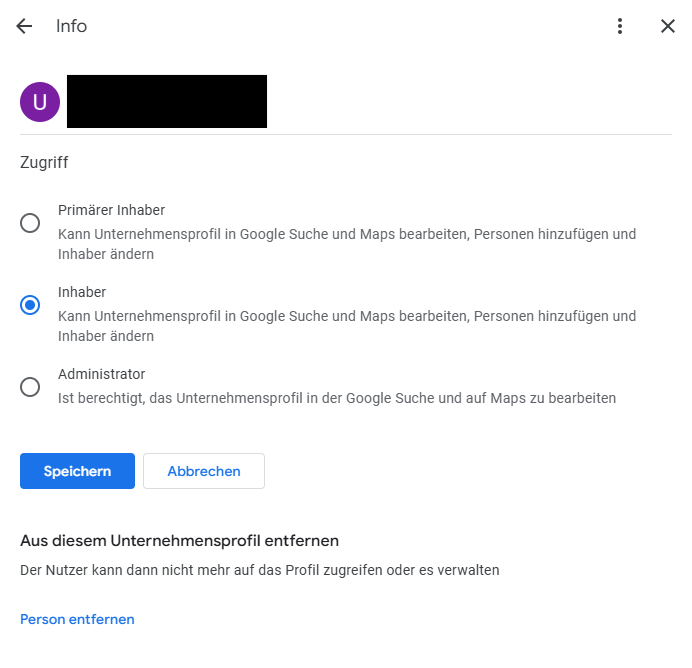Select the Primärer Inhaber radio circle
The image size is (692, 668).
tap(30, 223)
